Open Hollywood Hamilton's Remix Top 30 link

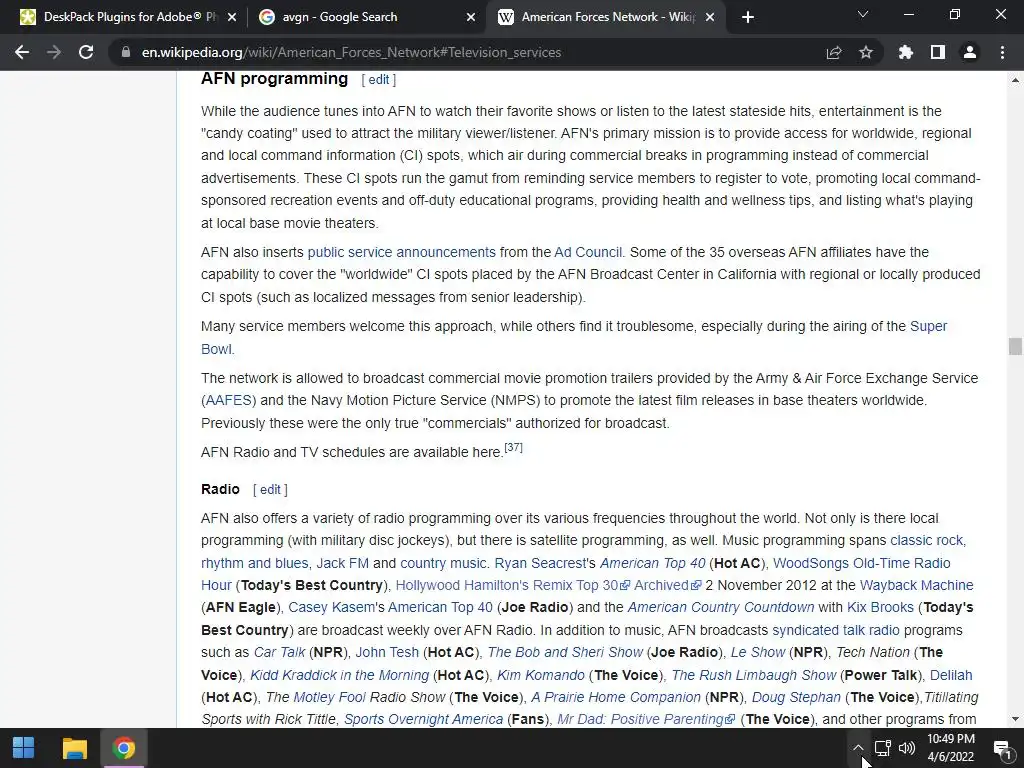click(x=512, y=585)
